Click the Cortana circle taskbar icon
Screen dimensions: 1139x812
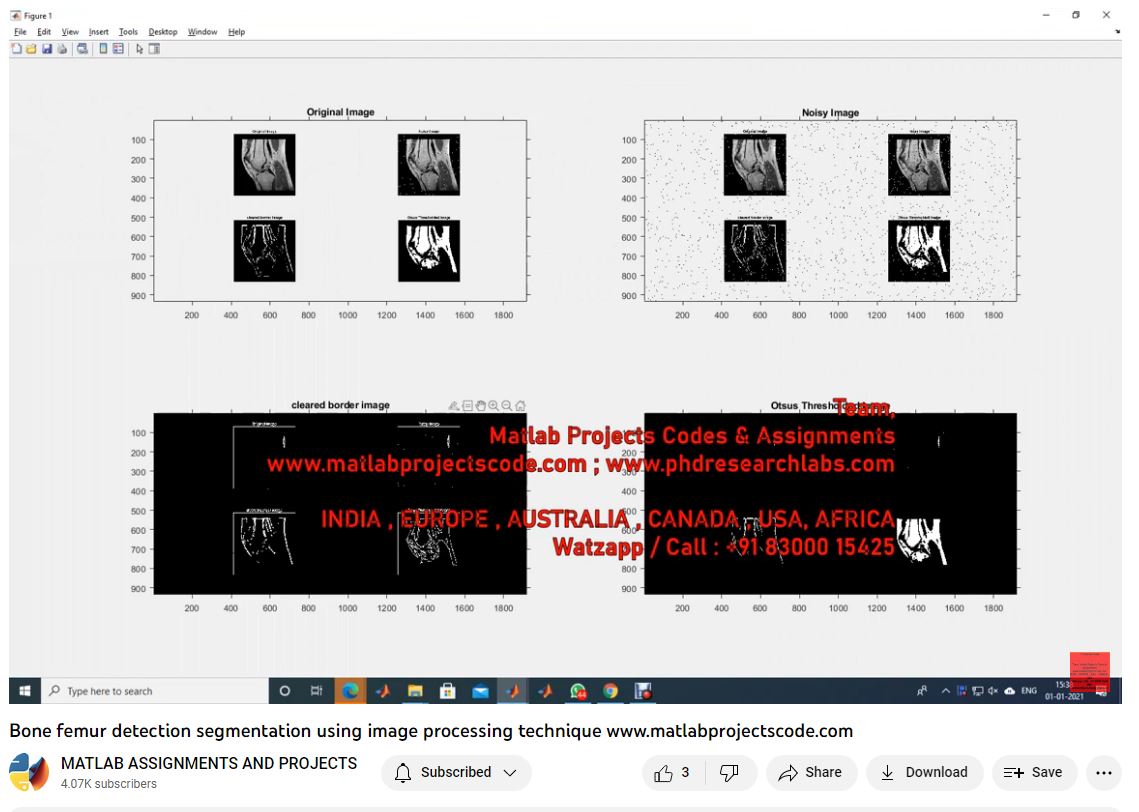pyautogui.click(x=285, y=691)
